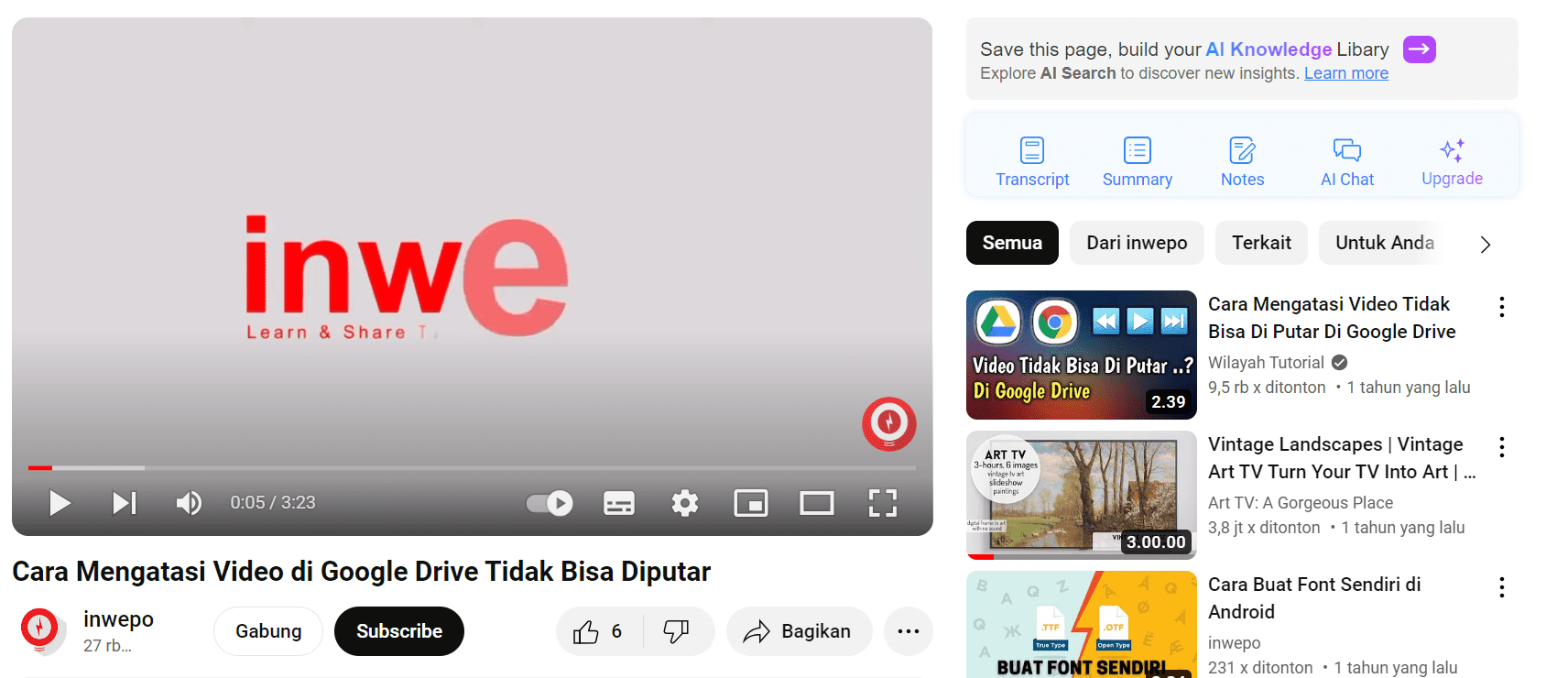
Task: Open video settings gear
Action: (x=685, y=503)
